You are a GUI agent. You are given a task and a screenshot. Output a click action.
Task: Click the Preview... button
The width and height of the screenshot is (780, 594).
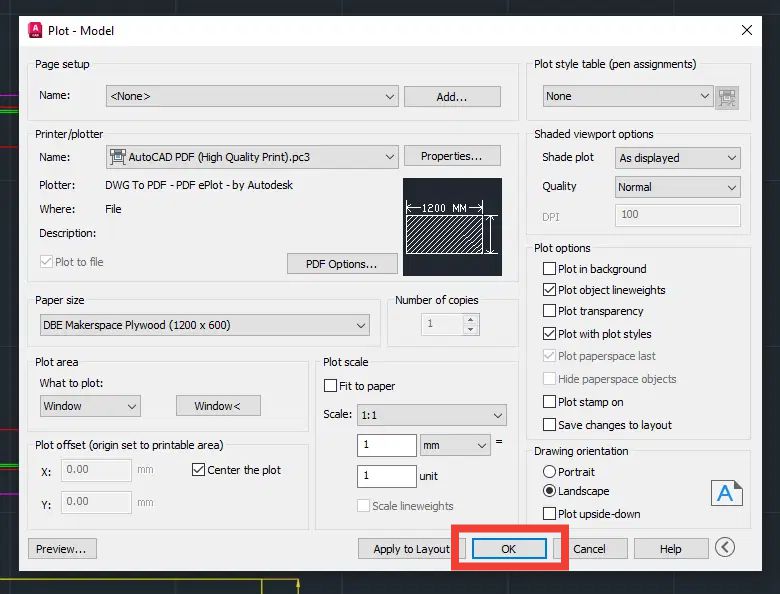pos(62,549)
